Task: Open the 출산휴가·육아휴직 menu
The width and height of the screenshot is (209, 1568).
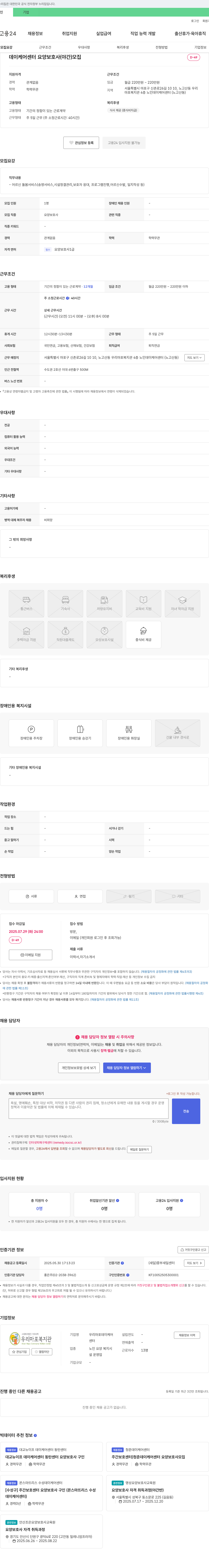Action: coord(190,34)
